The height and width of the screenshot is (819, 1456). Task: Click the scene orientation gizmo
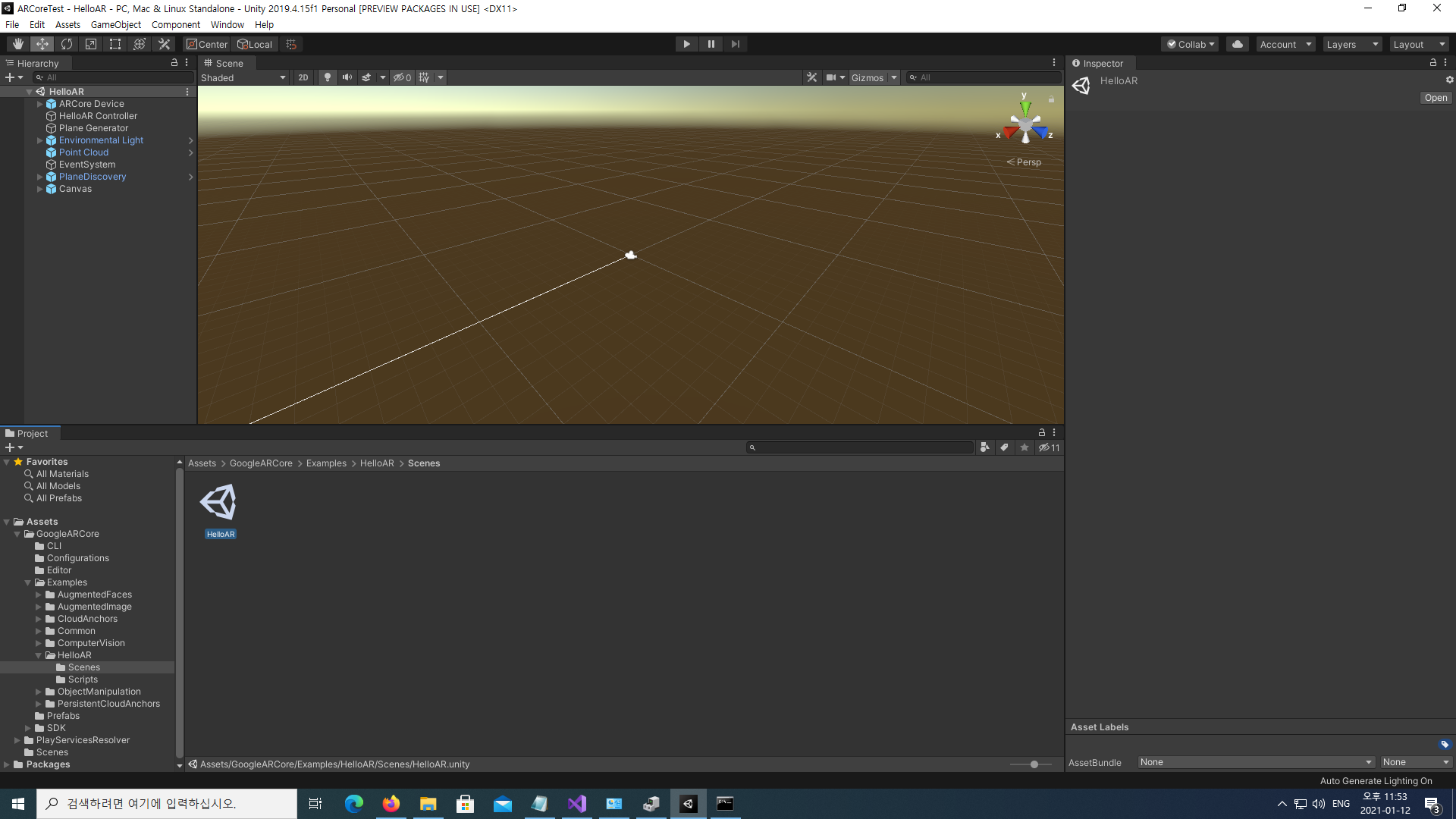coord(1025,124)
